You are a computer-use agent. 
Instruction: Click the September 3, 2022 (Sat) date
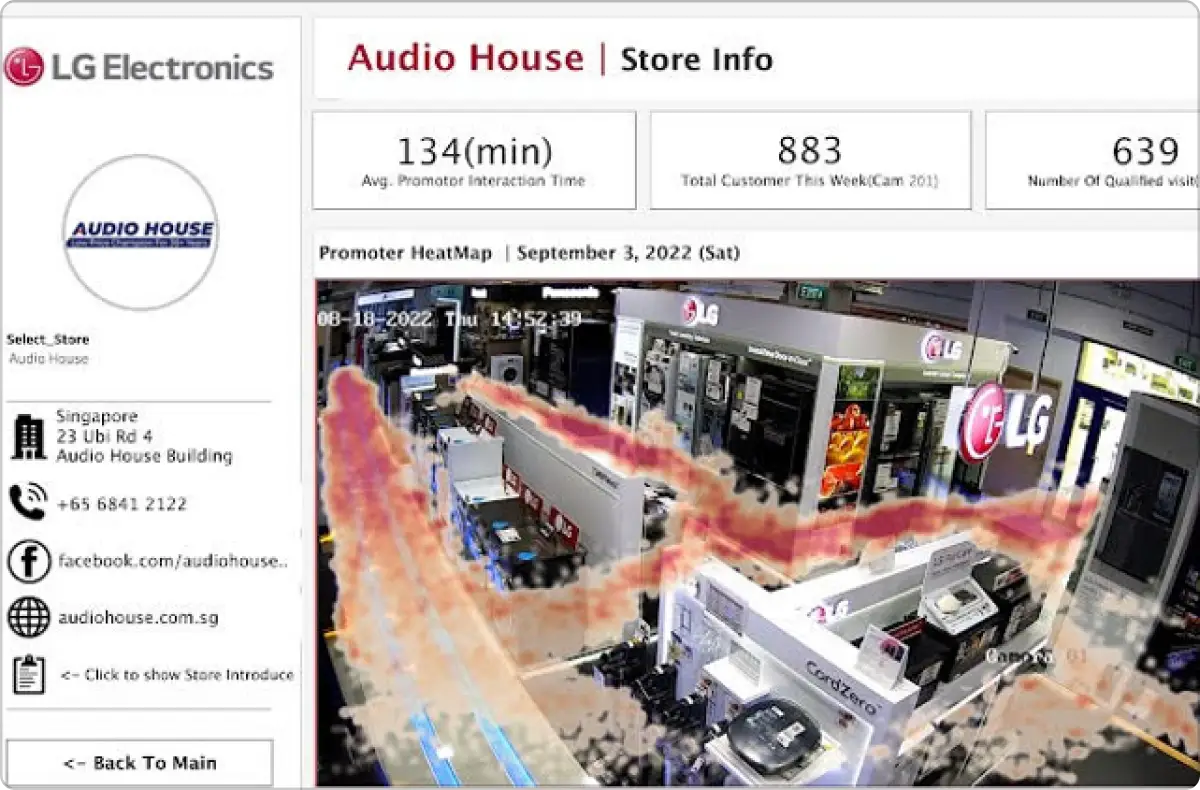[629, 253]
